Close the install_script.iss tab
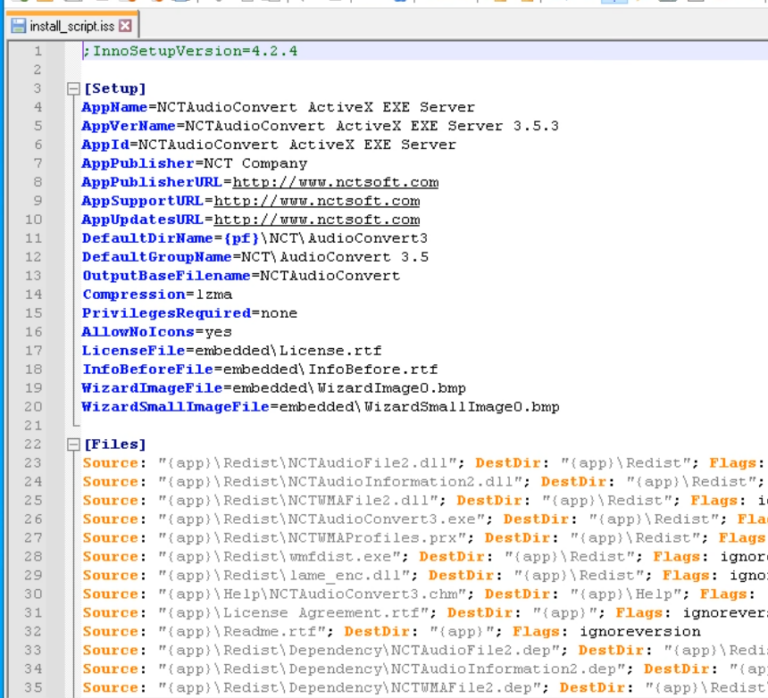768x698 pixels. click(x=125, y=25)
